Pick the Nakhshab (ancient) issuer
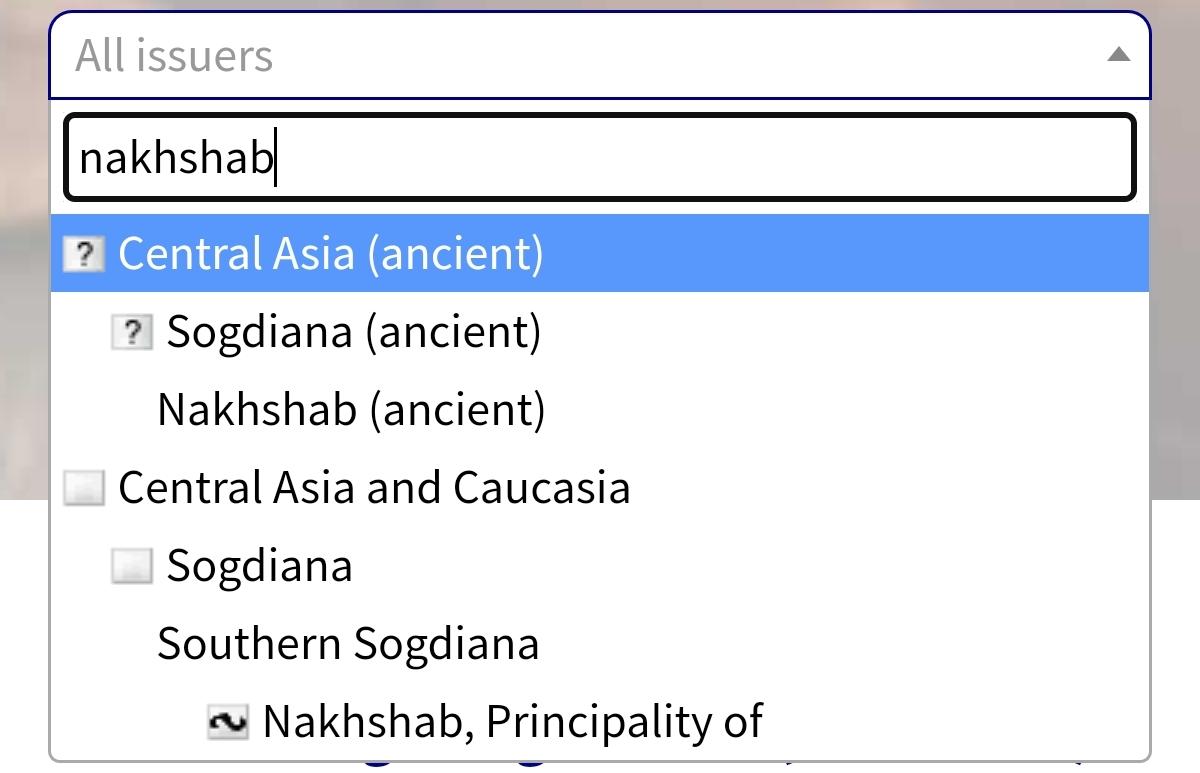 tap(351, 410)
